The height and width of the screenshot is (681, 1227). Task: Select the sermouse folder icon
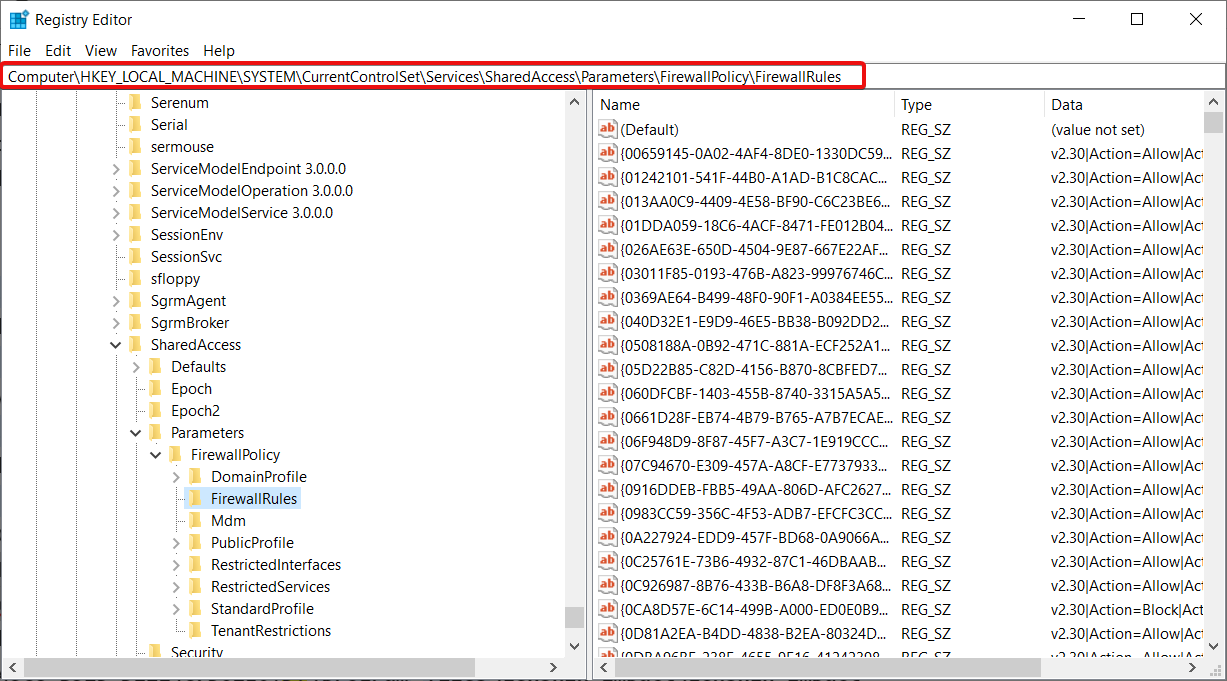(x=135, y=147)
